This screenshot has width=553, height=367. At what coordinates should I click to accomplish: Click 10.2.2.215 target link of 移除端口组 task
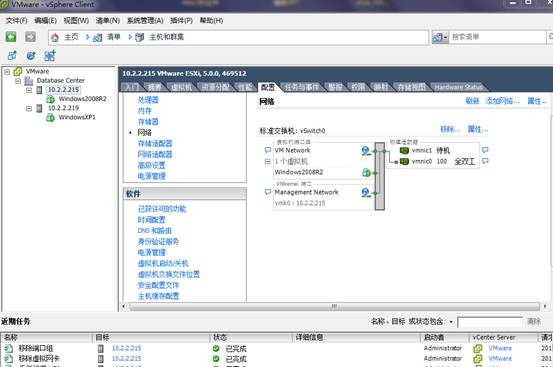click(127, 348)
